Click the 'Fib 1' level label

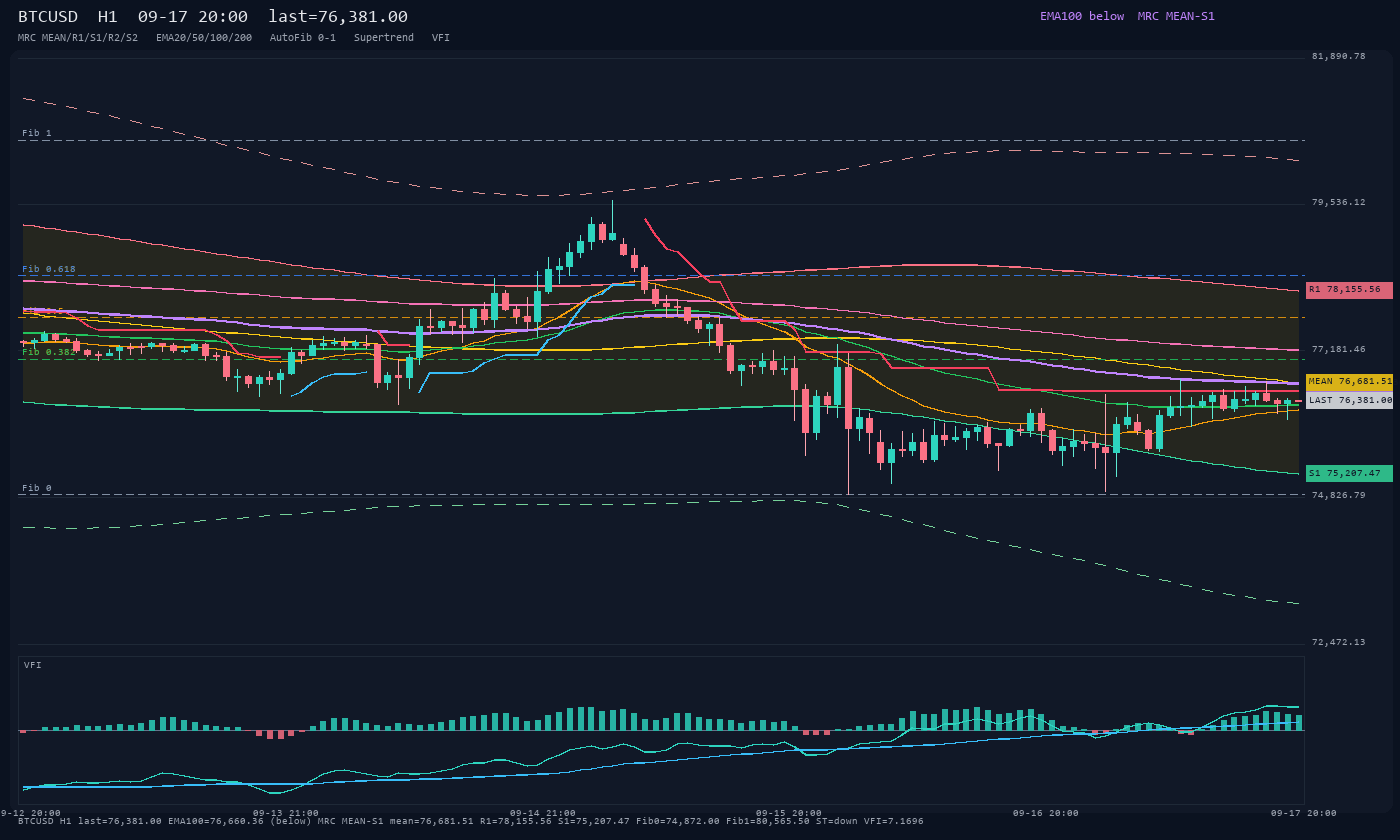click(x=37, y=133)
